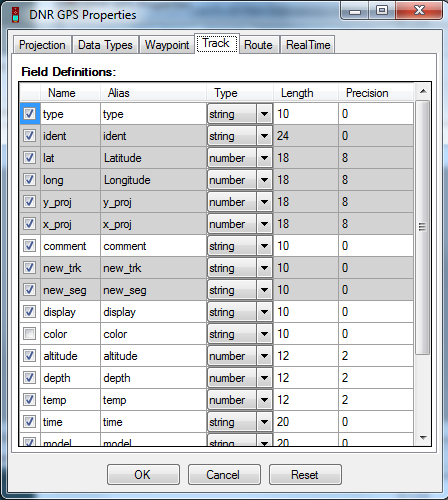This screenshot has height=500, width=448.
Task: Click the Length column header
Action: [x=306, y=93]
